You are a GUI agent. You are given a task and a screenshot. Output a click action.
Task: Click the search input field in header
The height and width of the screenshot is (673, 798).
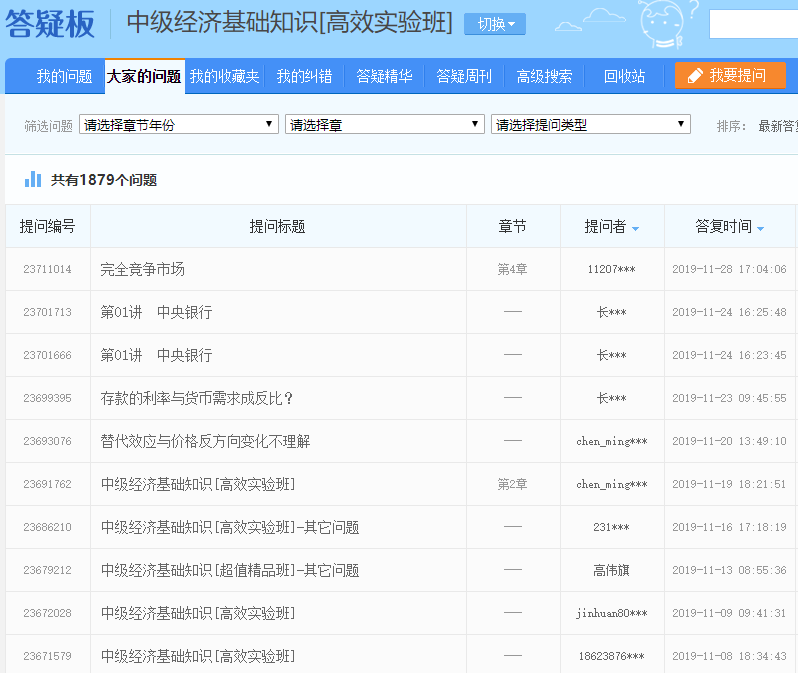coord(753,24)
